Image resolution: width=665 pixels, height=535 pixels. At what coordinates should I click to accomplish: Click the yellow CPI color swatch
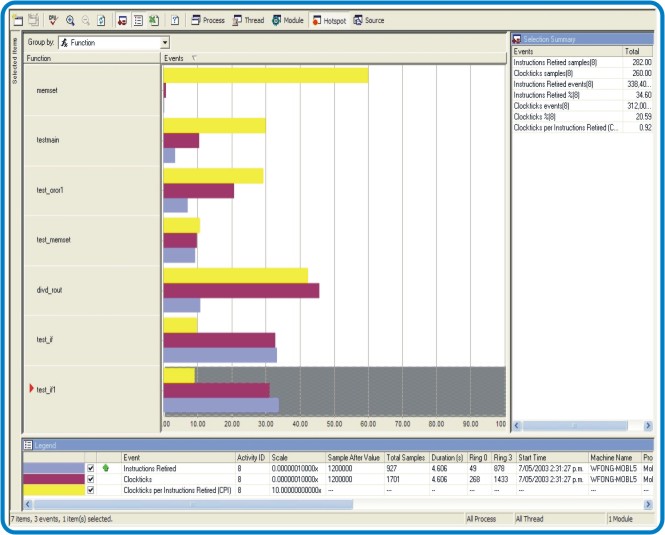point(54,490)
